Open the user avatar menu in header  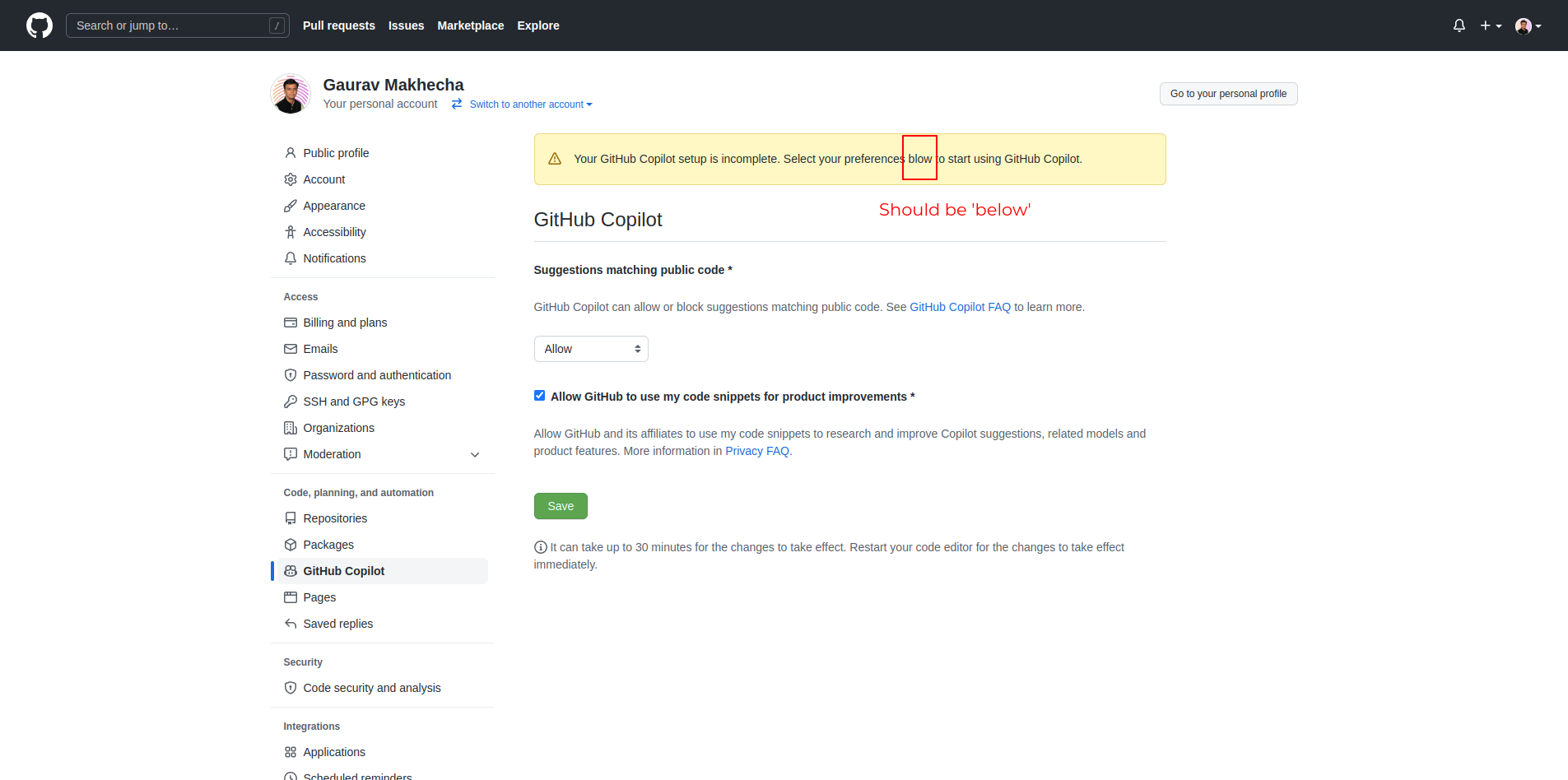[1528, 26]
